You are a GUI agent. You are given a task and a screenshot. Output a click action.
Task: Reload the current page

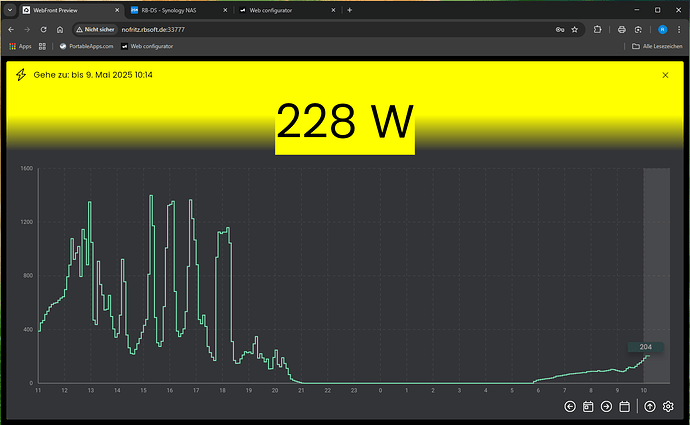tap(44, 29)
